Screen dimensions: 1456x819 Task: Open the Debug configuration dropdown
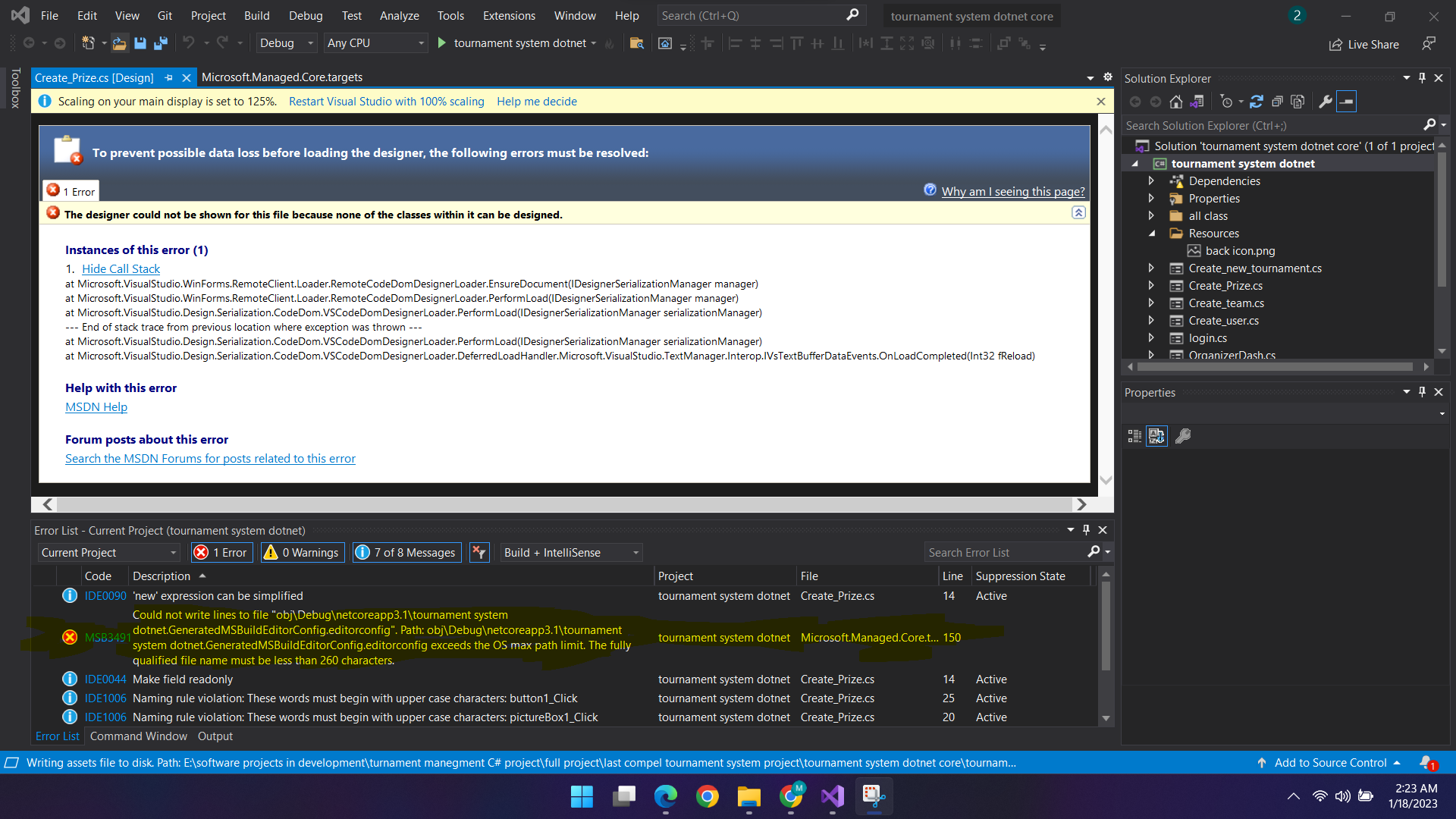tap(286, 43)
